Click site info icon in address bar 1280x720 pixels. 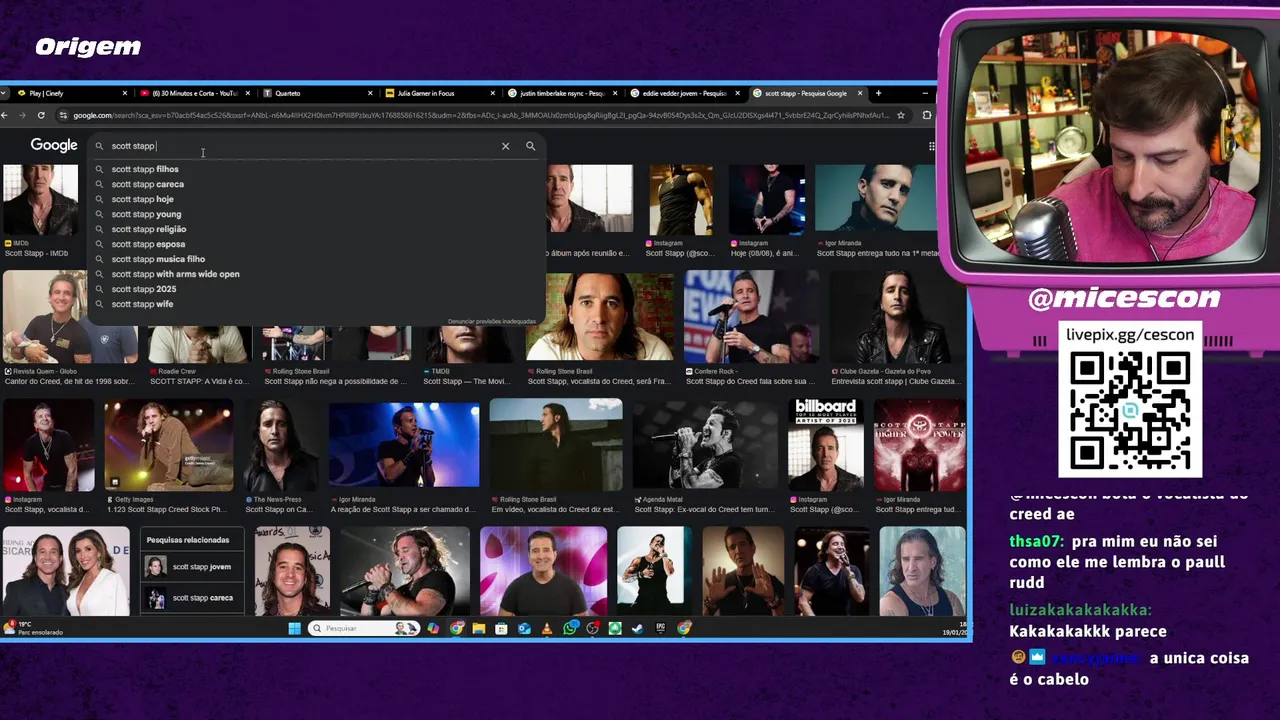pyautogui.click(x=62, y=115)
